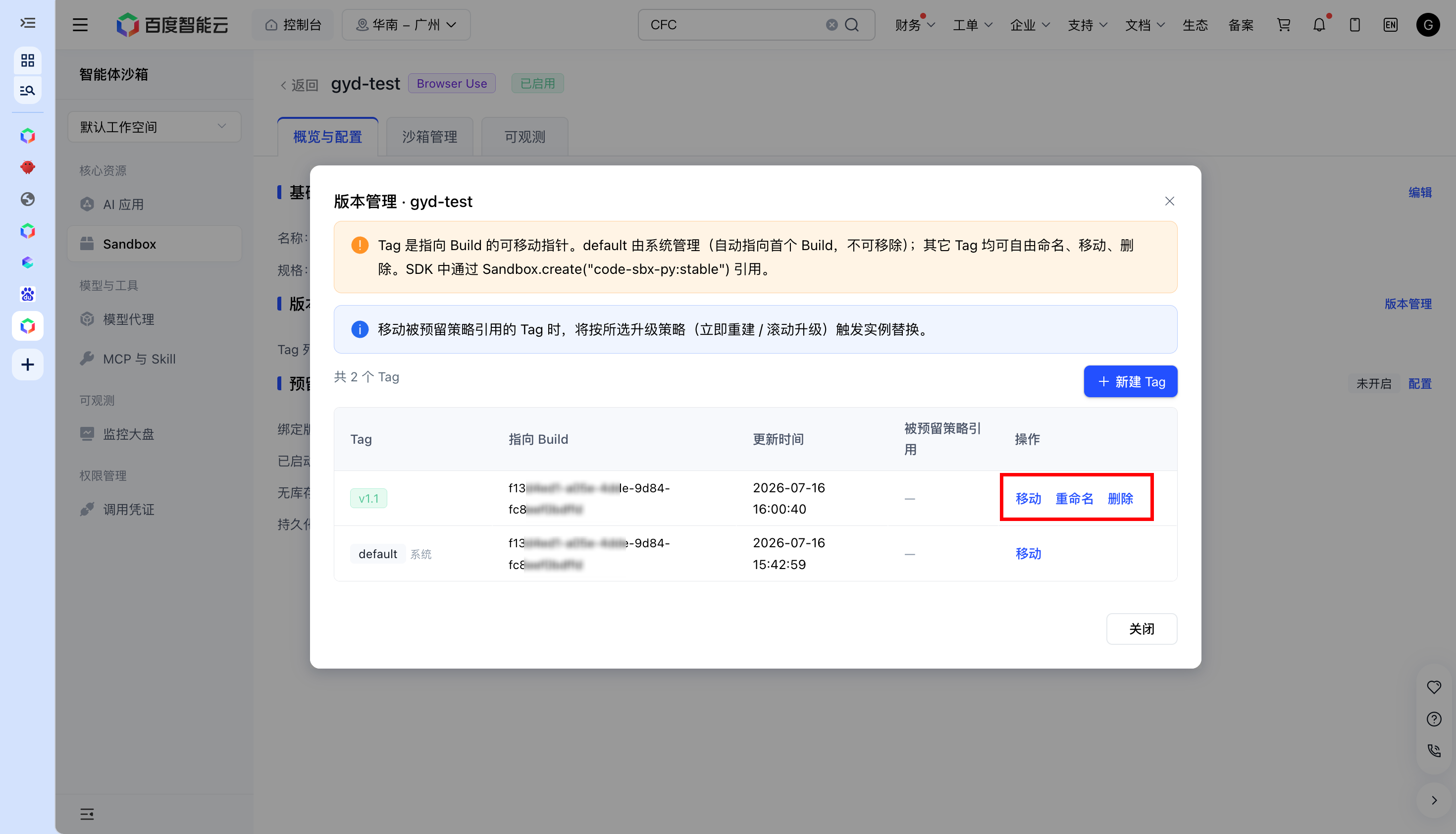Click the 新建 Tag button
Image resolution: width=1456 pixels, height=834 pixels.
1130,381
